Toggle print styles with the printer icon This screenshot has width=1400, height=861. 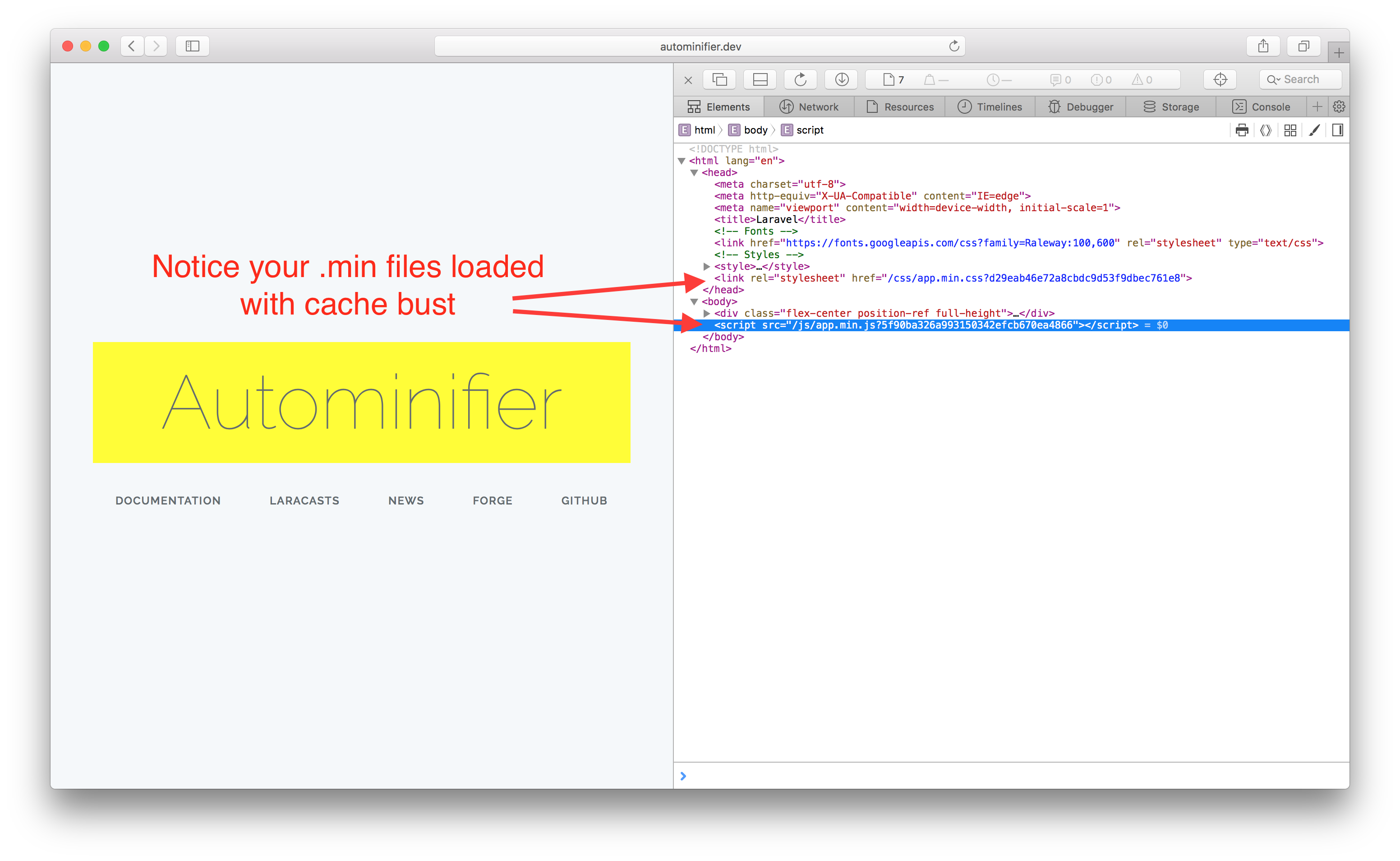(1242, 130)
